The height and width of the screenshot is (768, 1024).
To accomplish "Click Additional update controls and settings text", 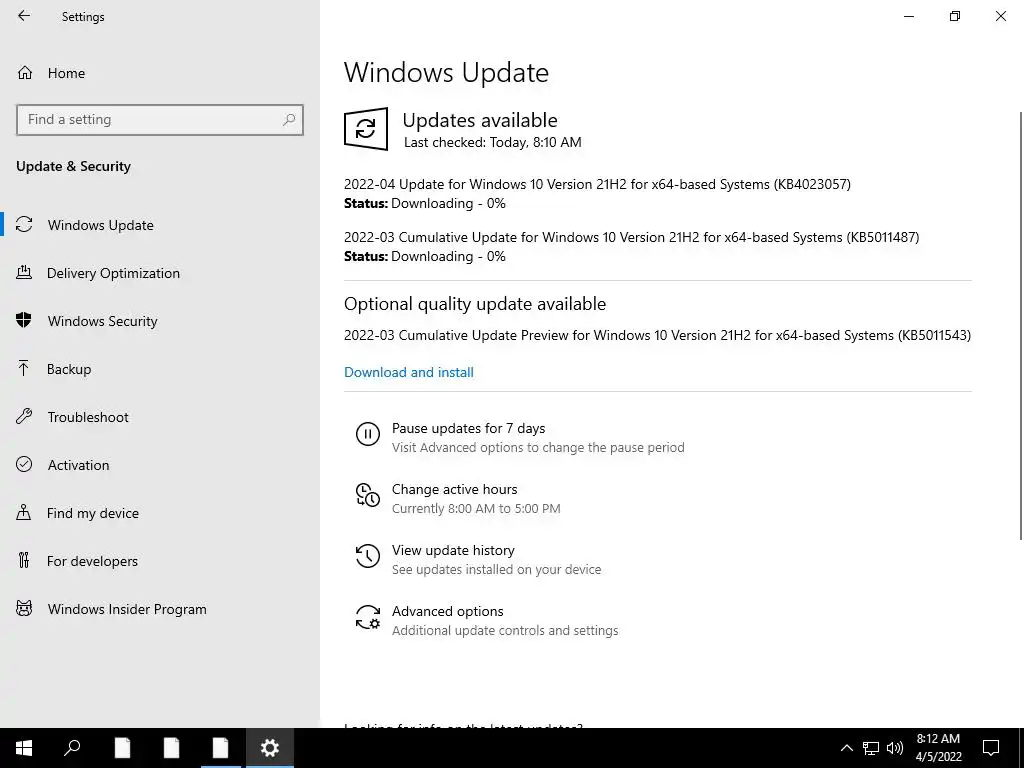I will 505,631.
